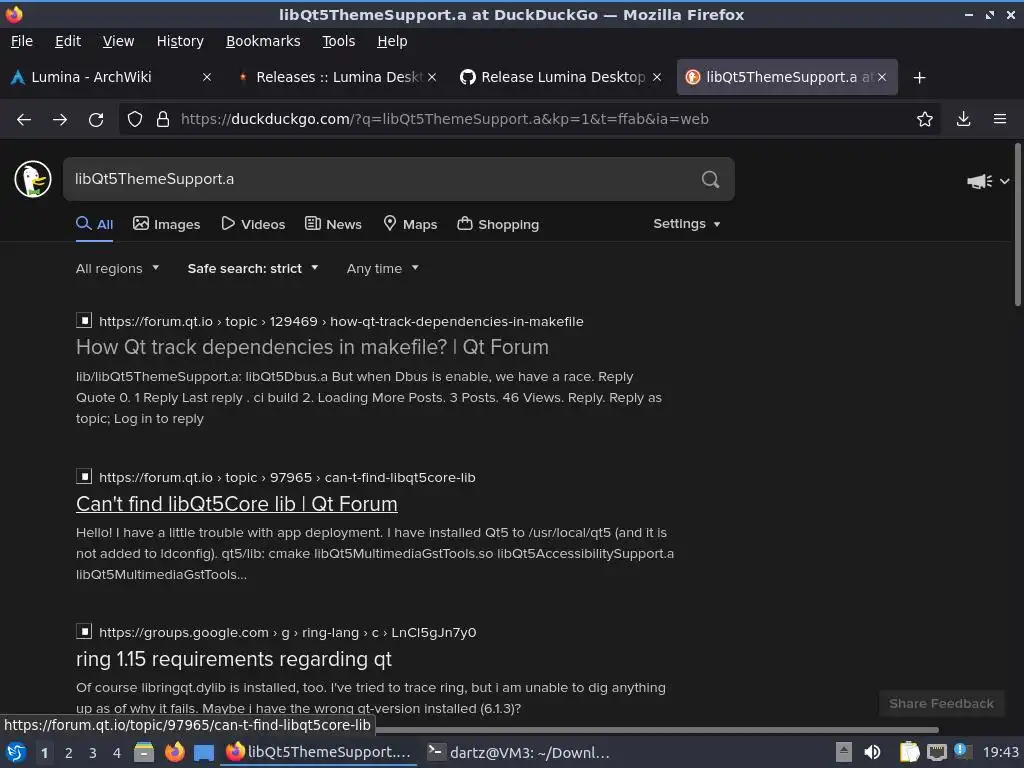Select the Images search category
Viewport: 1024px width, 768px height.
[x=167, y=224]
